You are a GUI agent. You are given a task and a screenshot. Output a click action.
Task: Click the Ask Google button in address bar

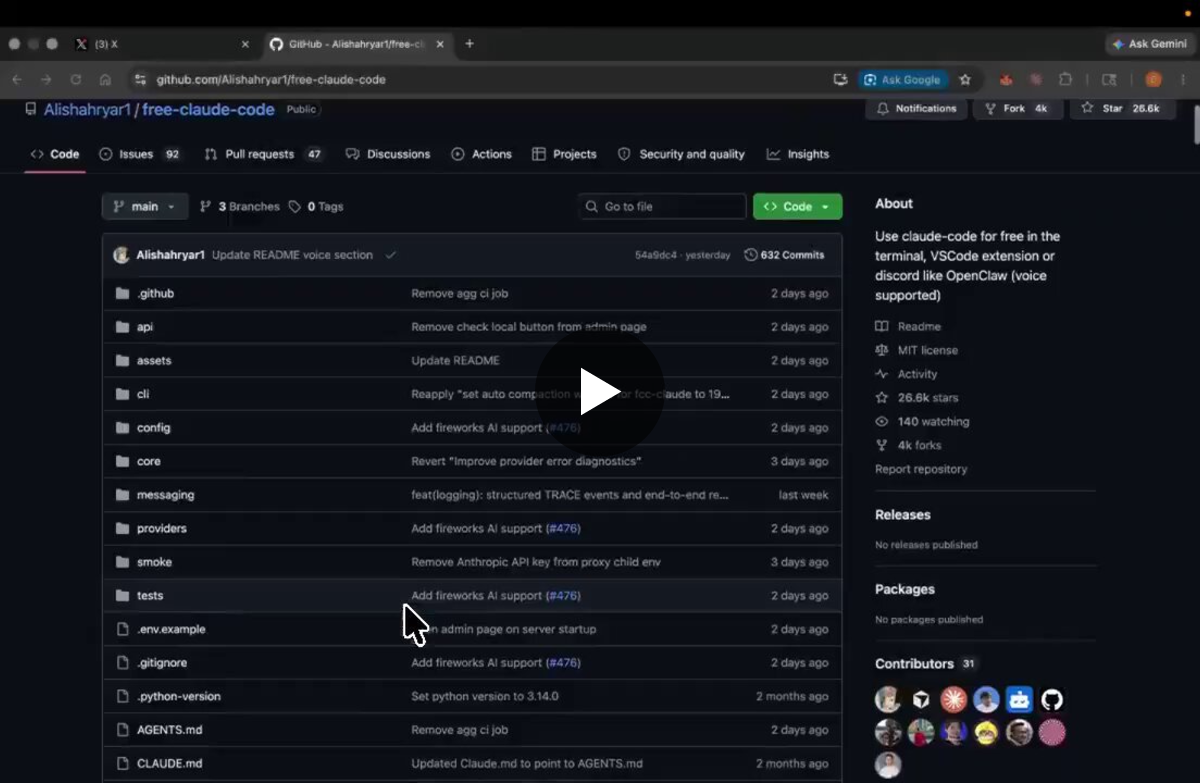point(902,79)
